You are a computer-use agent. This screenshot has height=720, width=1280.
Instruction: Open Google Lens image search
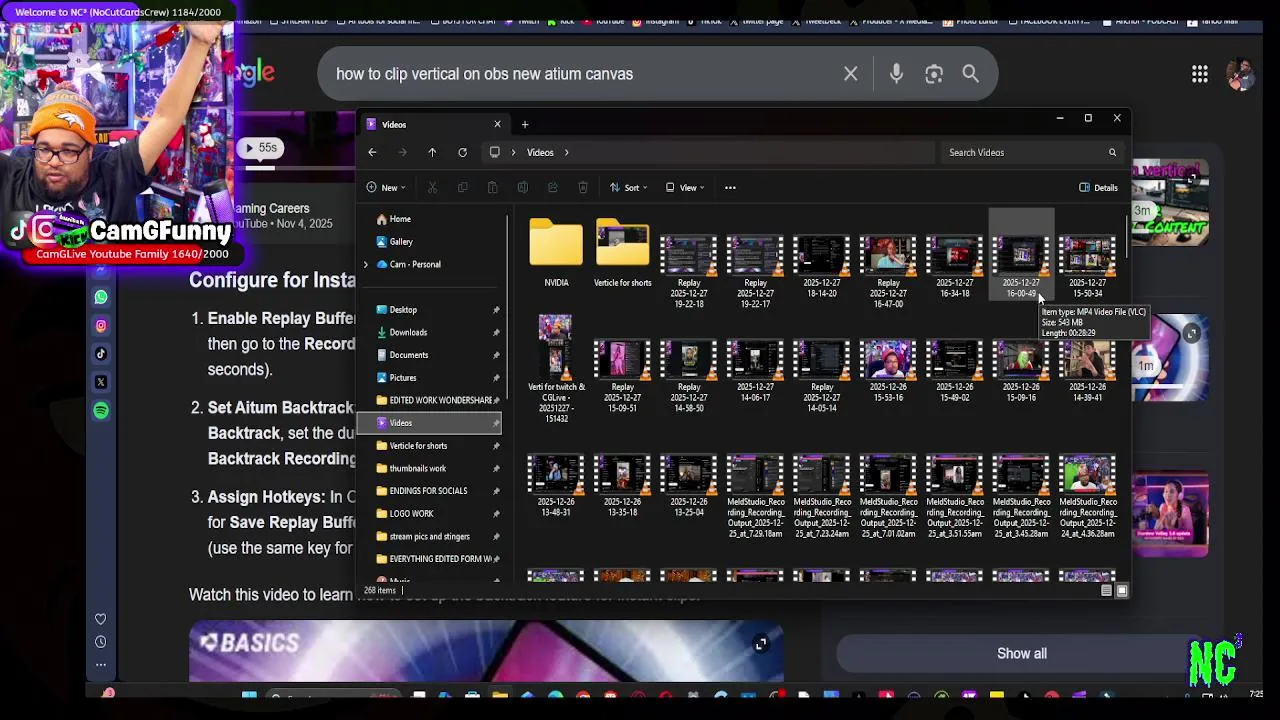pos(934,74)
